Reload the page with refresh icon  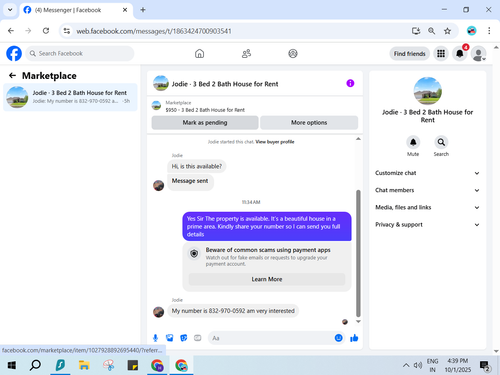coord(46,31)
